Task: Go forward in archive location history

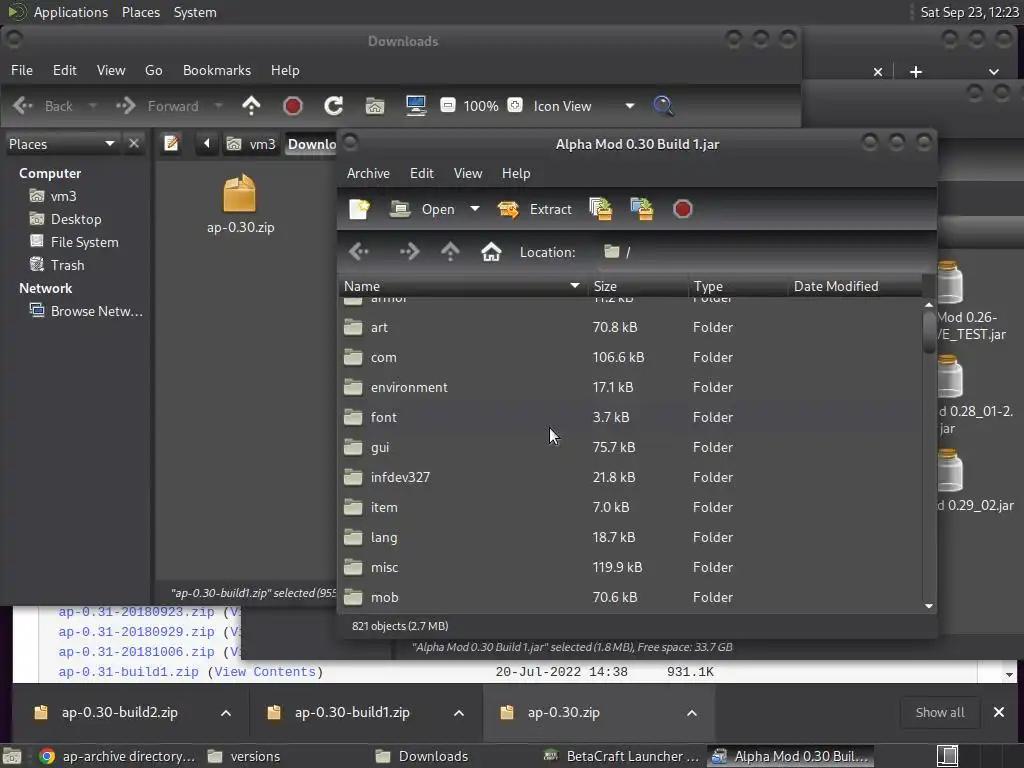Action: (x=409, y=252)
